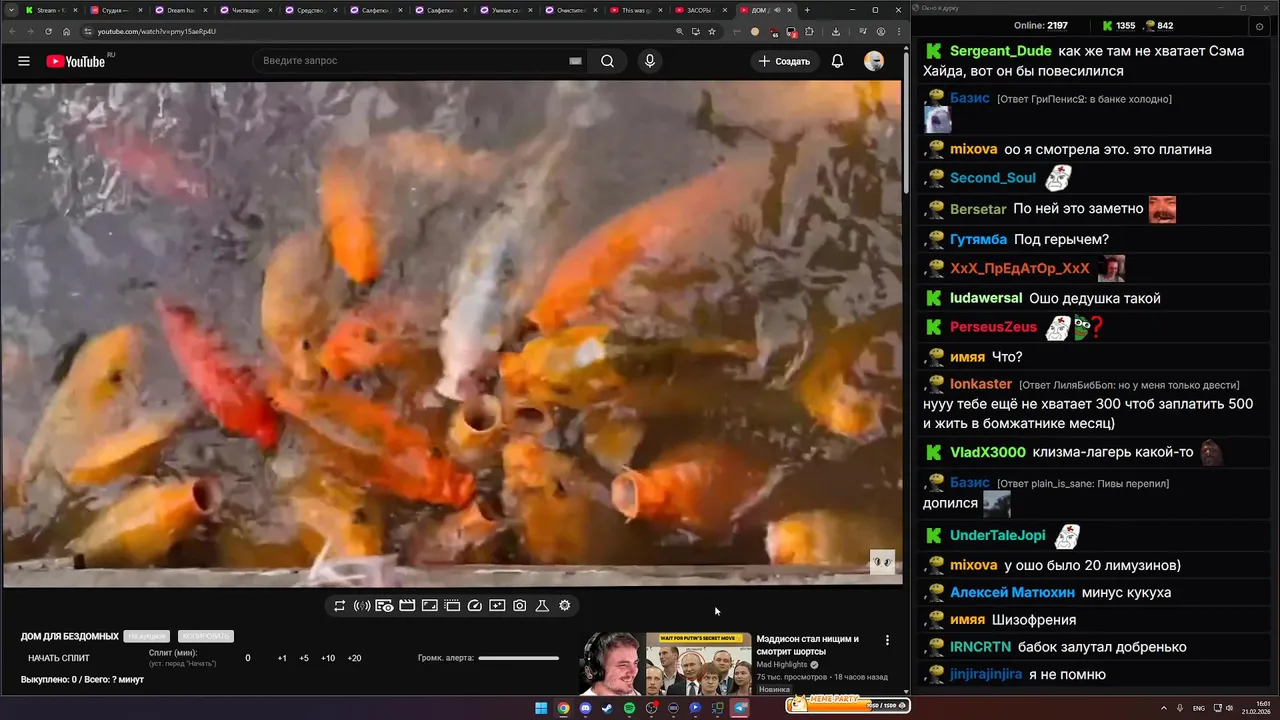The width and height of the screenshot is (1280, 720).
Task: Open Telegram from the taskbar
Action: coord(740,708)
